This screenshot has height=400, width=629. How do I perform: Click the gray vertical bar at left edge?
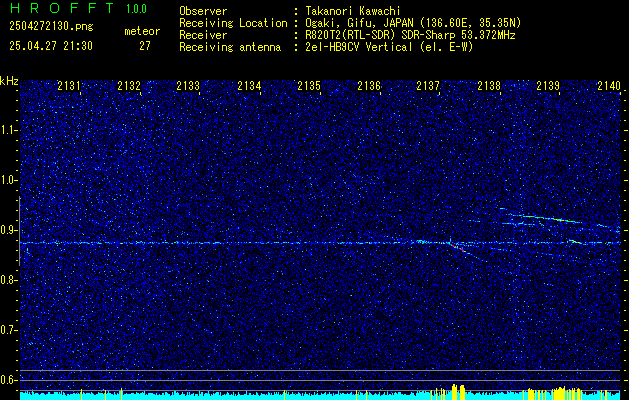tap(19, 231)
